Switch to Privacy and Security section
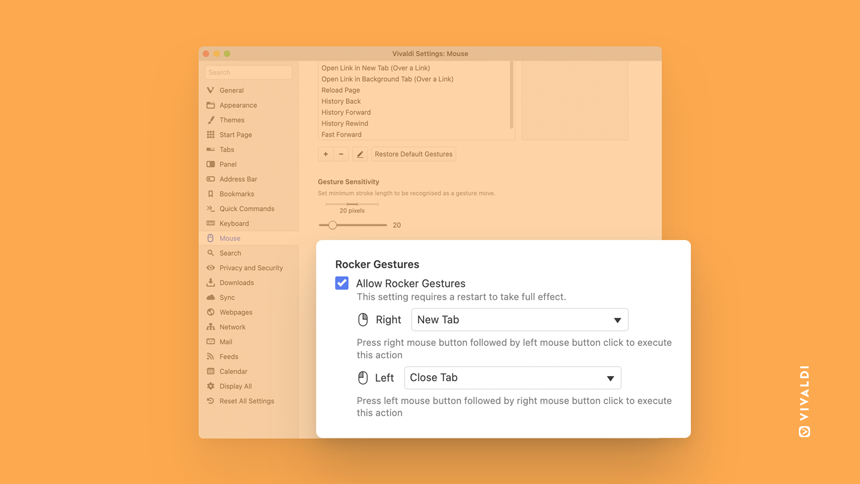 (251, 268)
